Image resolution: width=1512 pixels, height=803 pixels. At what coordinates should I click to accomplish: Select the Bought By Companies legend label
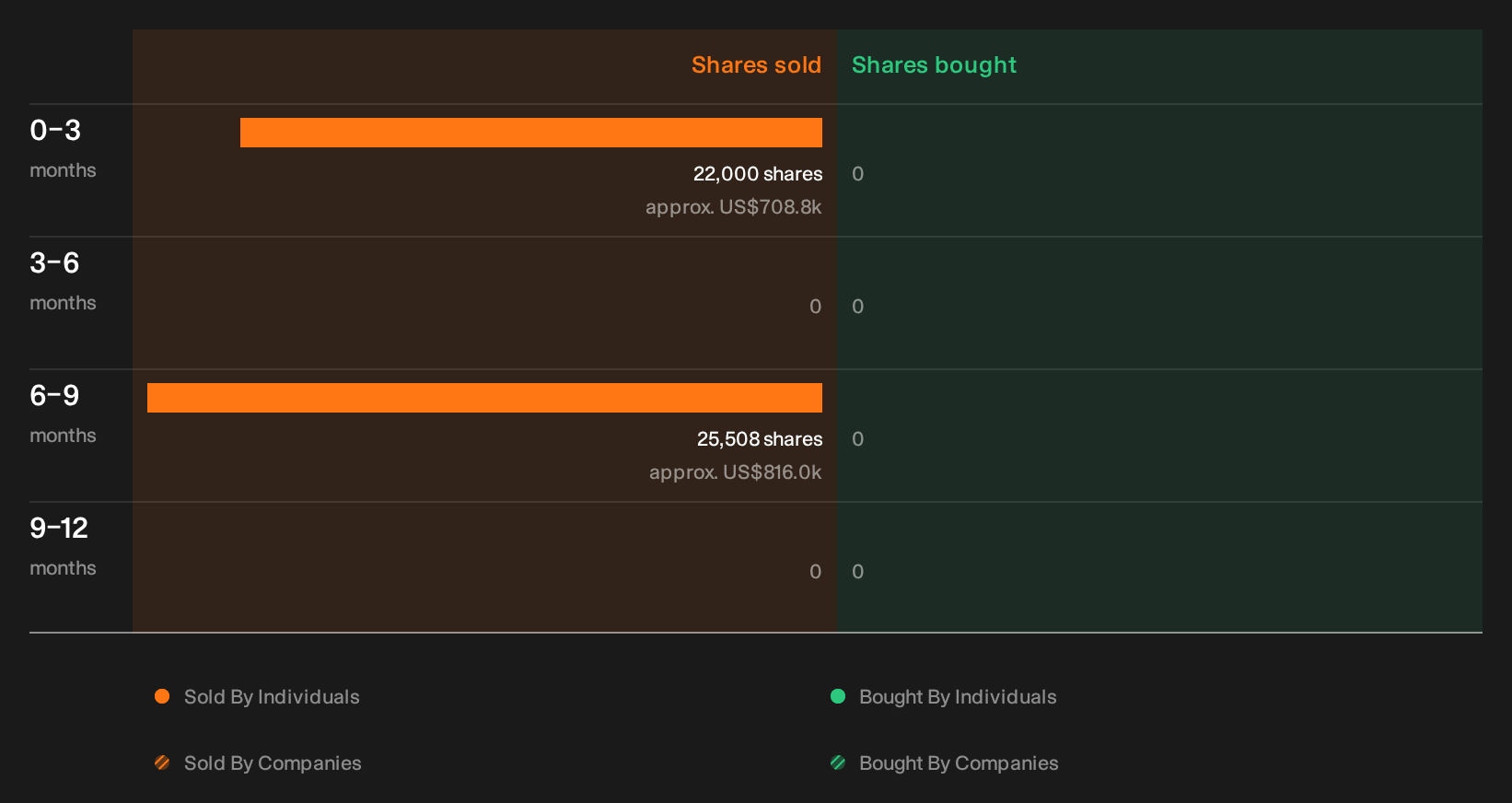[959, 763]
